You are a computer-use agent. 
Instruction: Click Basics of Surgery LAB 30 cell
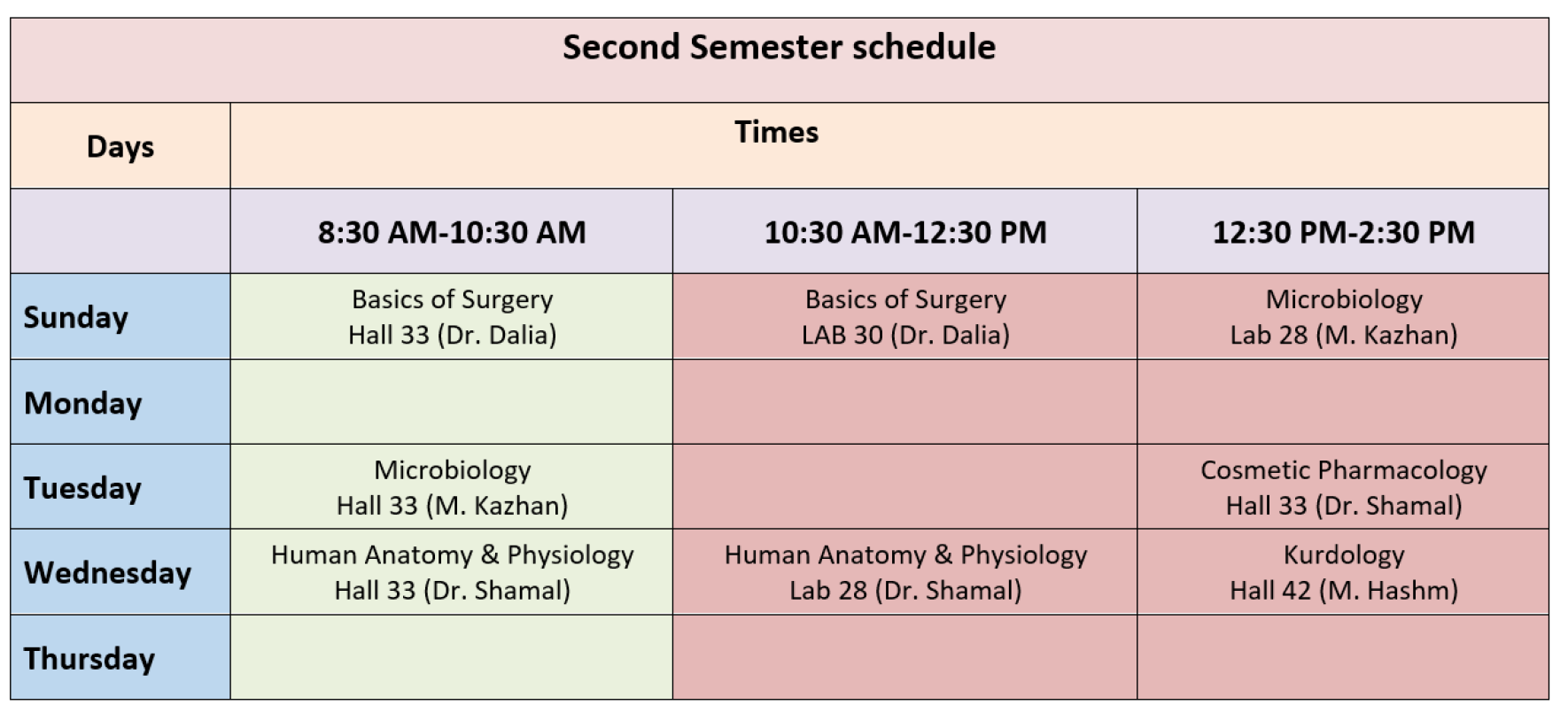[904, 316]
